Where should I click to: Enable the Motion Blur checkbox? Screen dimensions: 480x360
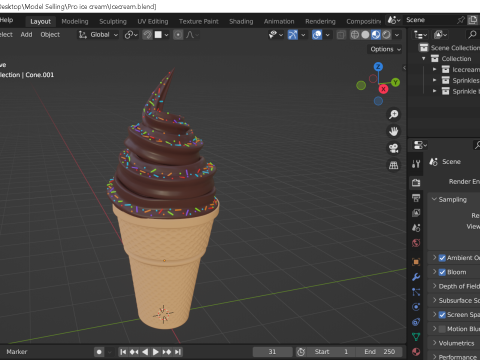pos(442,329)
